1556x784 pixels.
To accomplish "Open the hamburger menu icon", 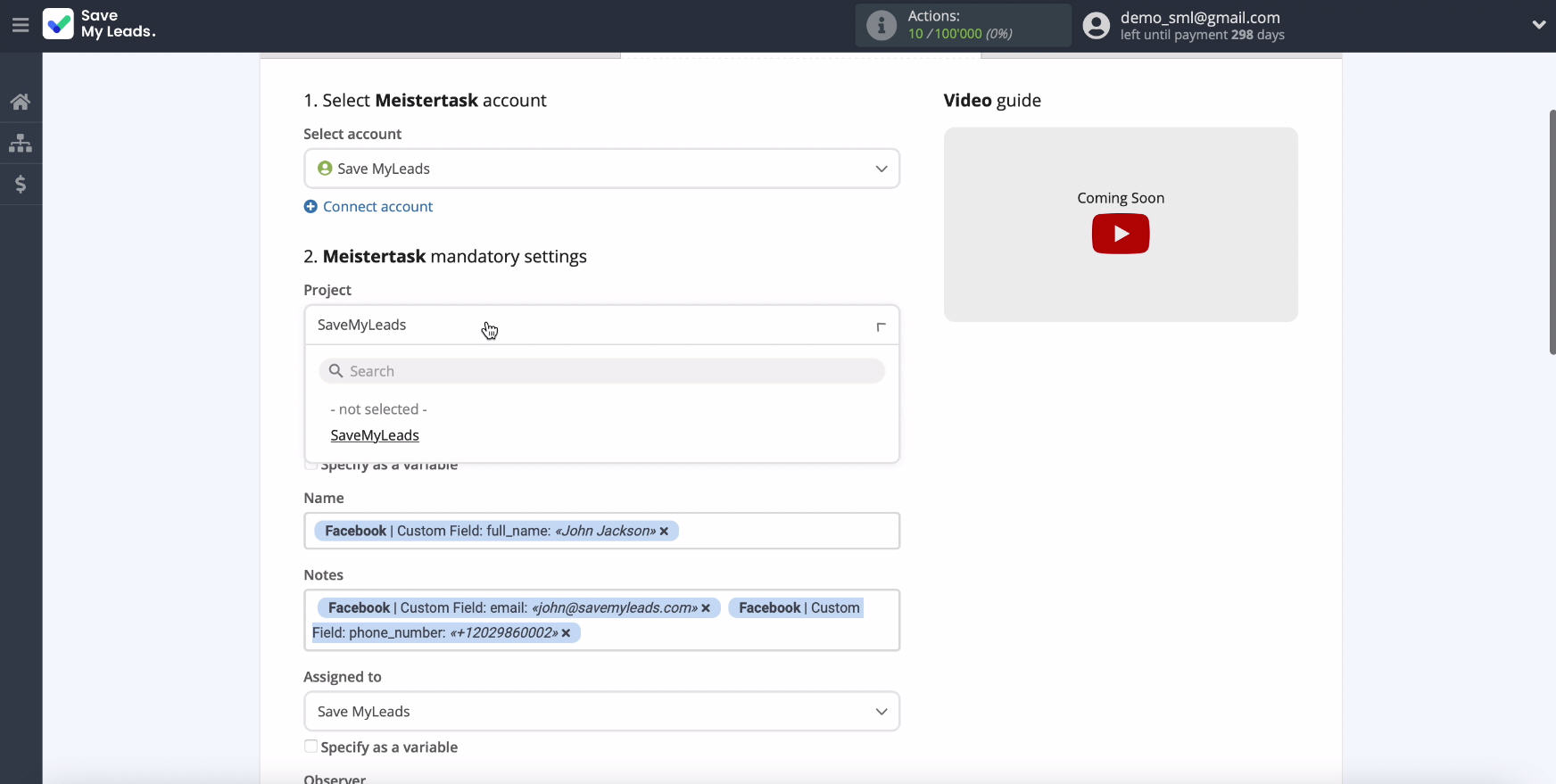I will coord(21,25).
